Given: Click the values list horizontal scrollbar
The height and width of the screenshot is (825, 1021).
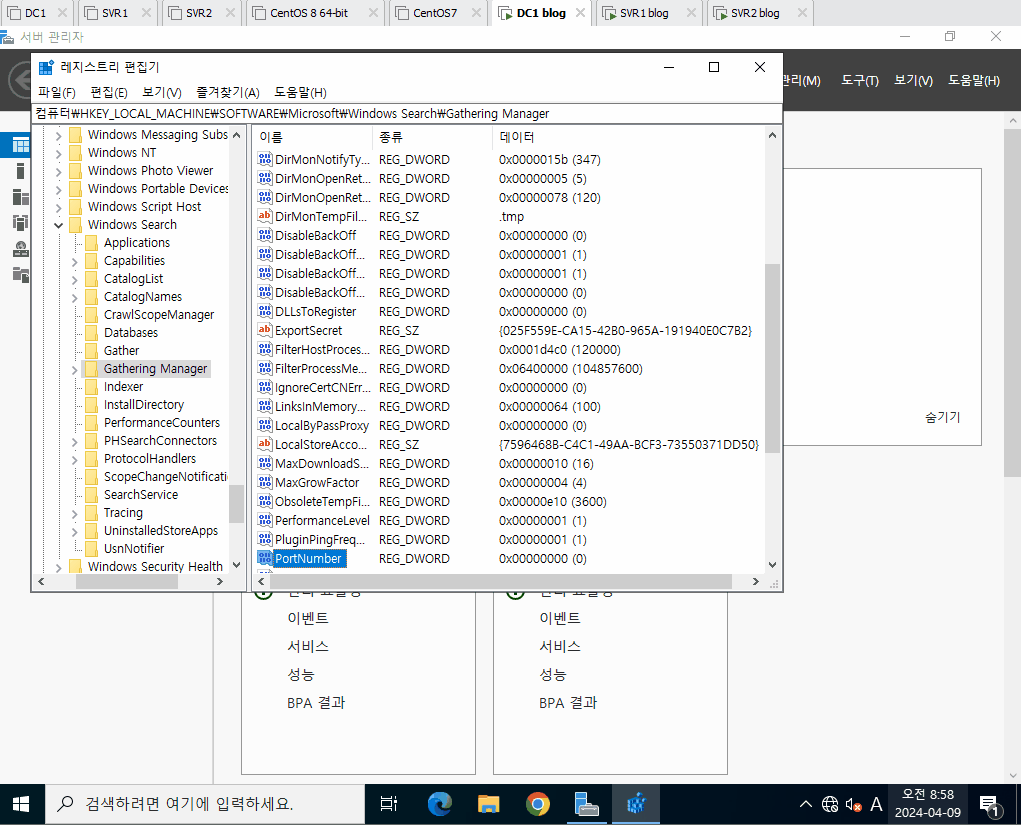Looking at the screenshot, I should pos(500,581).
